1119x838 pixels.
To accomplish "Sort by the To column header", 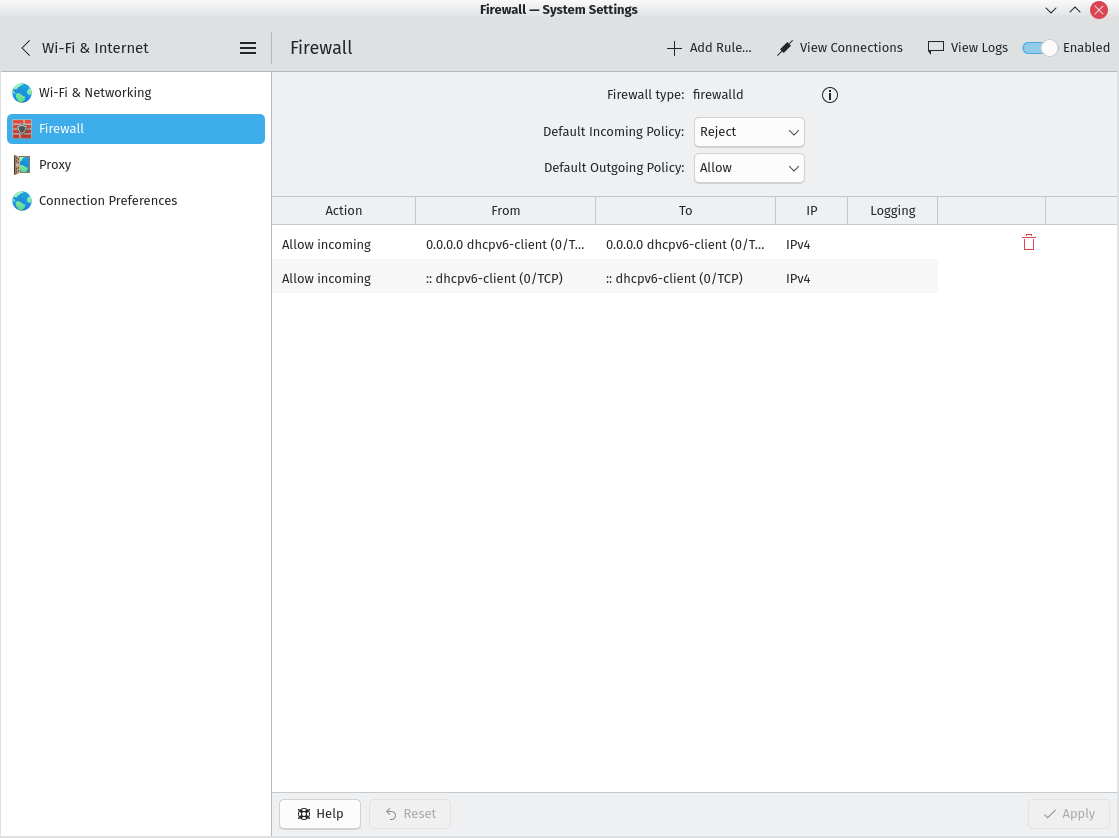I will [685, 211].
